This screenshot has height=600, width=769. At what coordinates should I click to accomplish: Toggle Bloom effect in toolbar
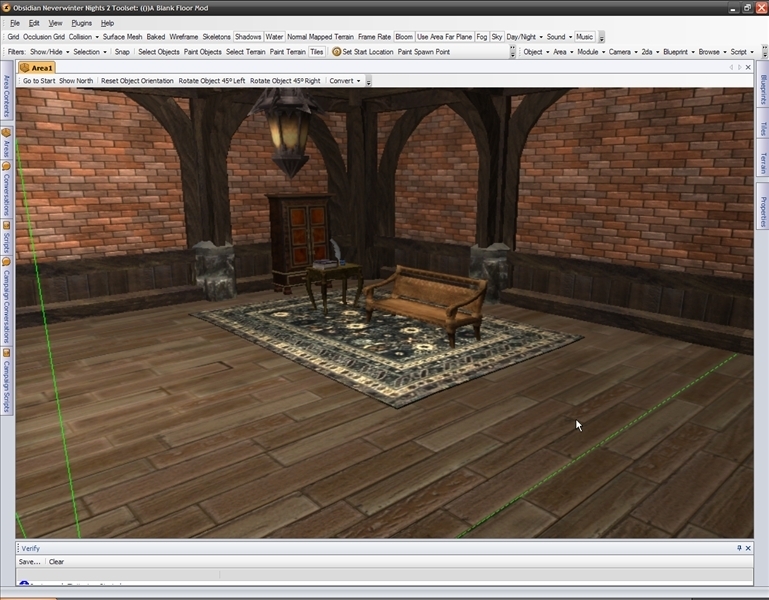(x=404, y=37)
